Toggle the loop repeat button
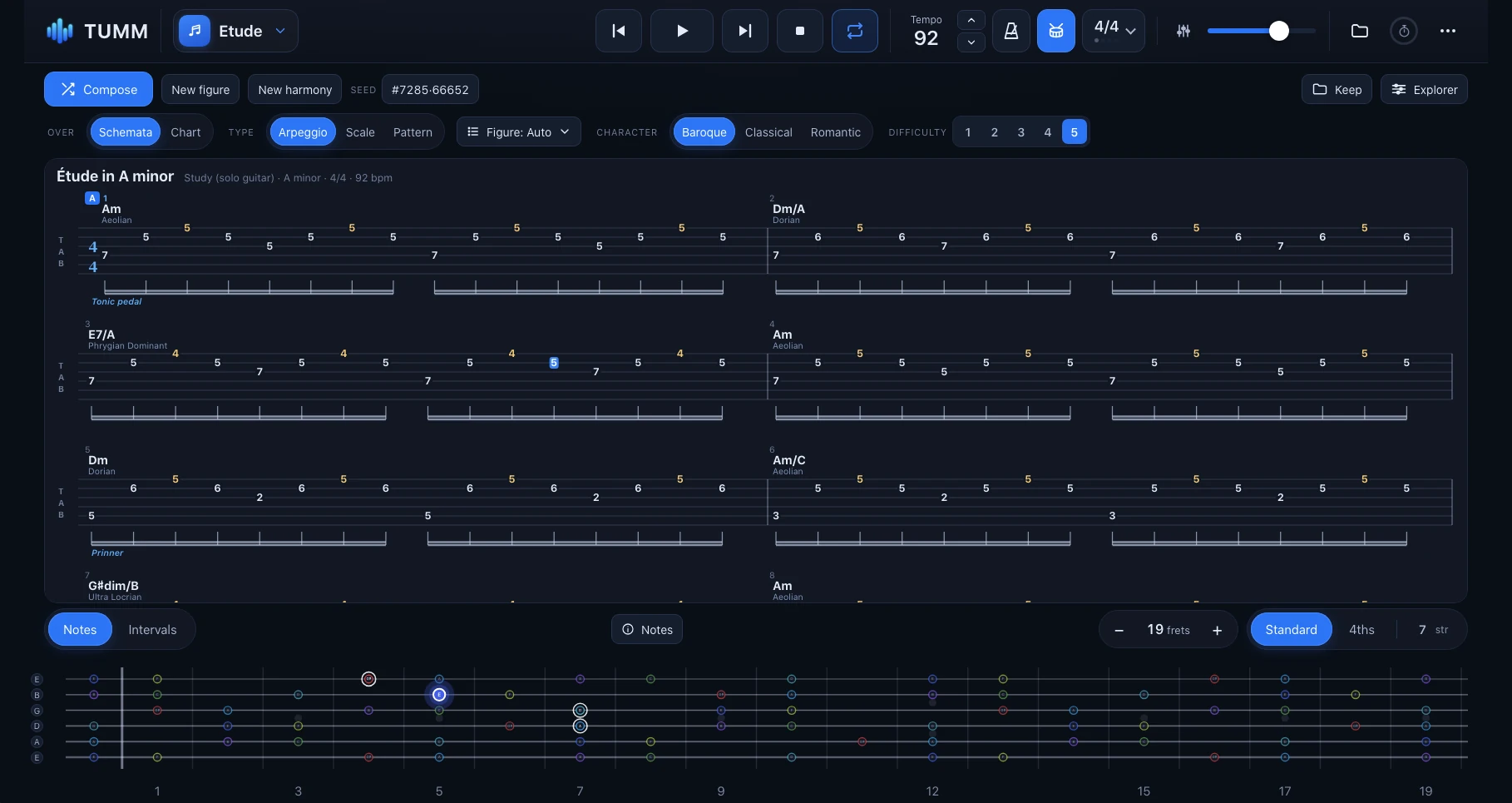The image size is (1512, 803). (855, 31)
